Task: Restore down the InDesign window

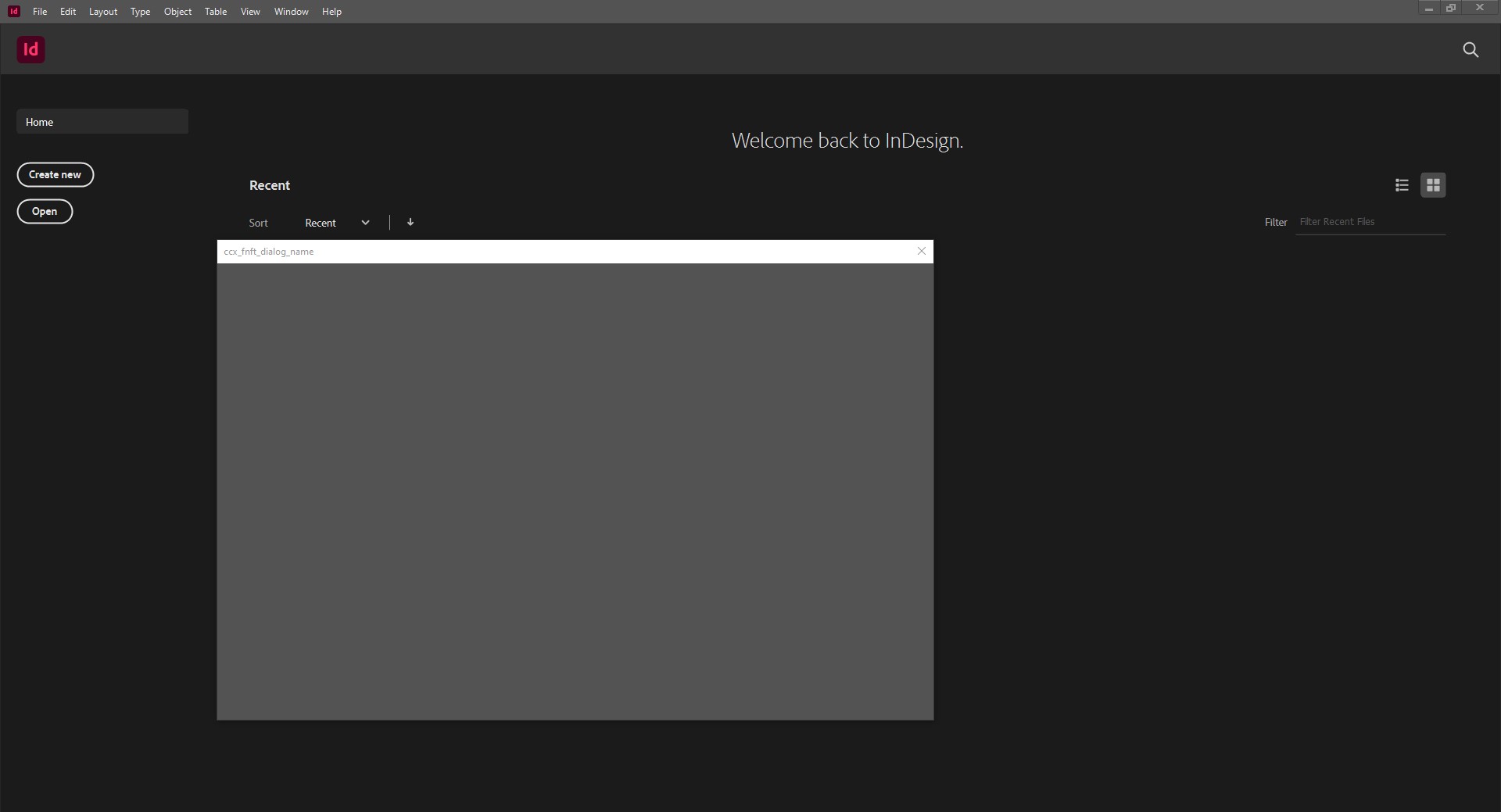Action: (1452, 9)
